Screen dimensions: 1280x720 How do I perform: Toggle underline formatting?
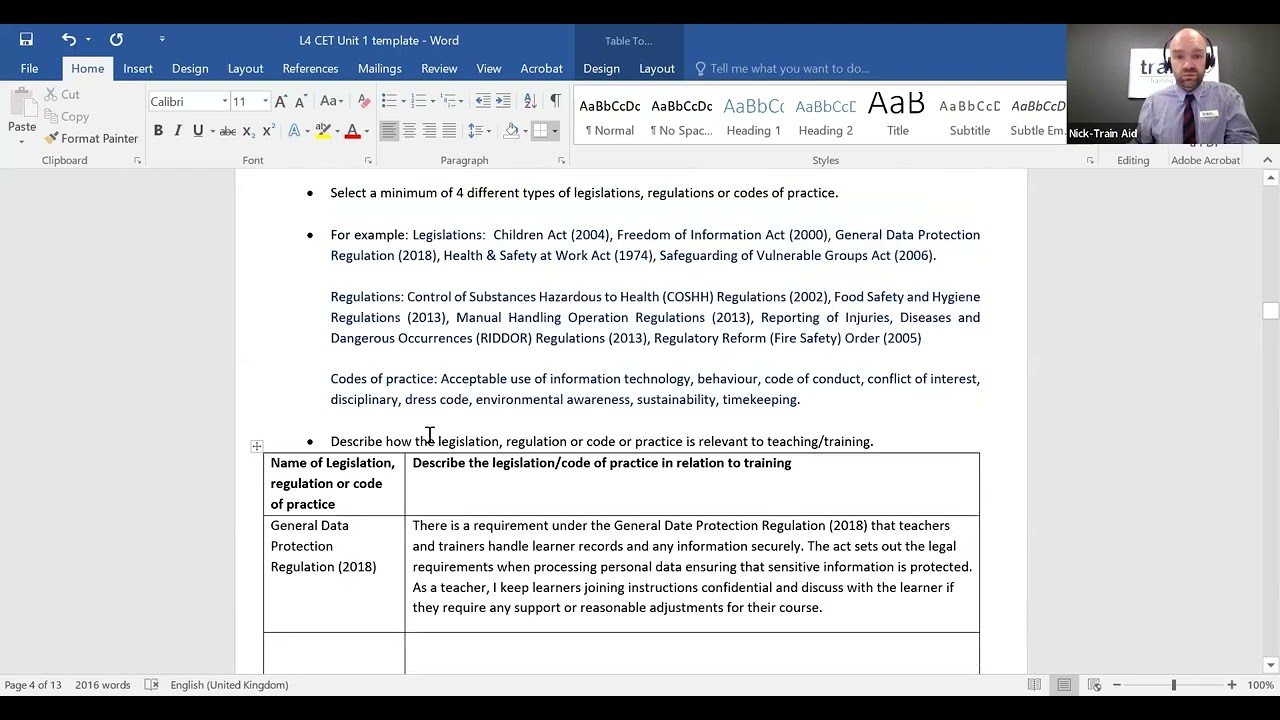click(x=198, y=131)
